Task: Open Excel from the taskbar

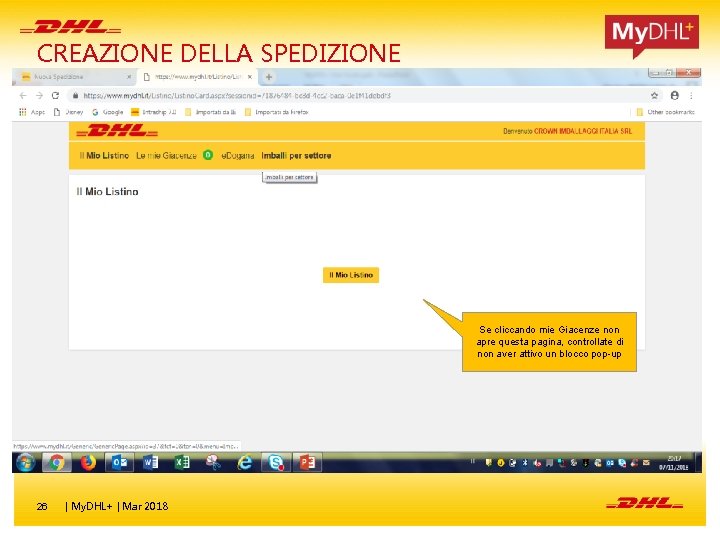Action: pyautogui.click(x=182, y=462)
